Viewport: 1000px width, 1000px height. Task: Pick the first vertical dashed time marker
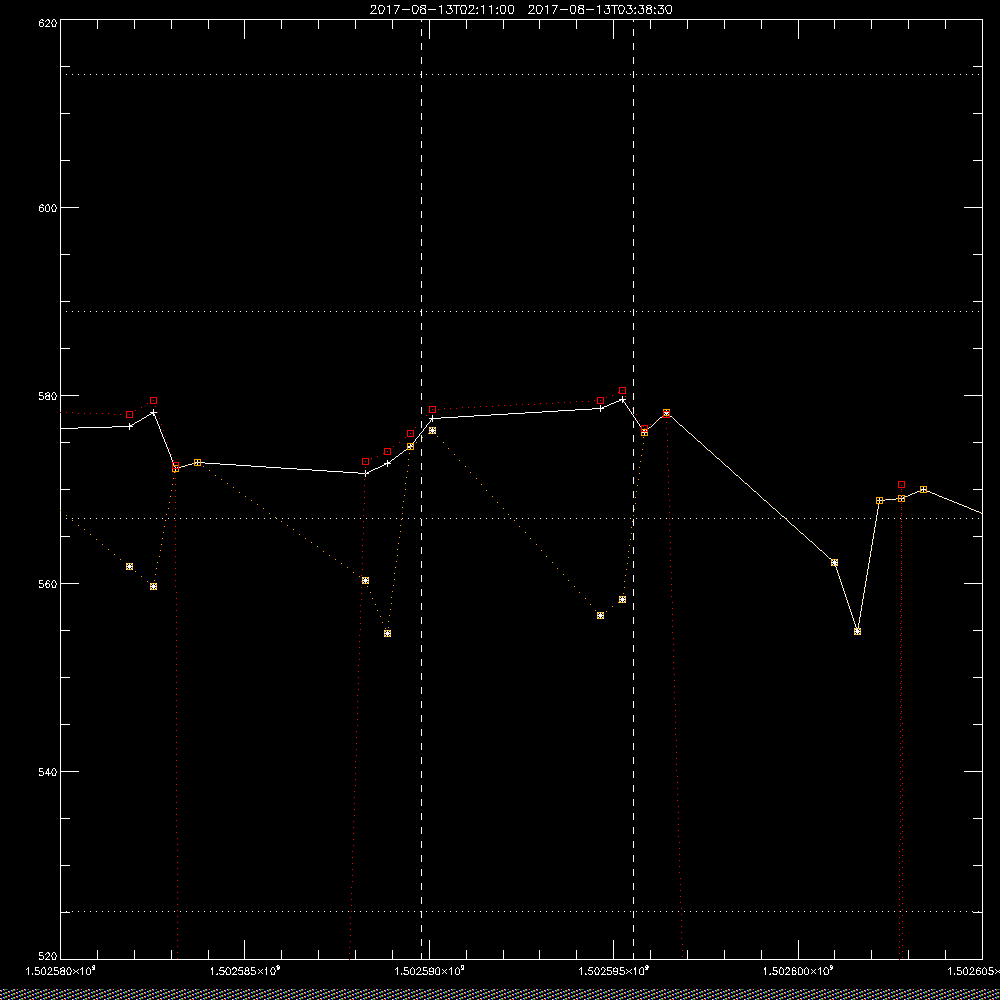click(x=422, y=488)
